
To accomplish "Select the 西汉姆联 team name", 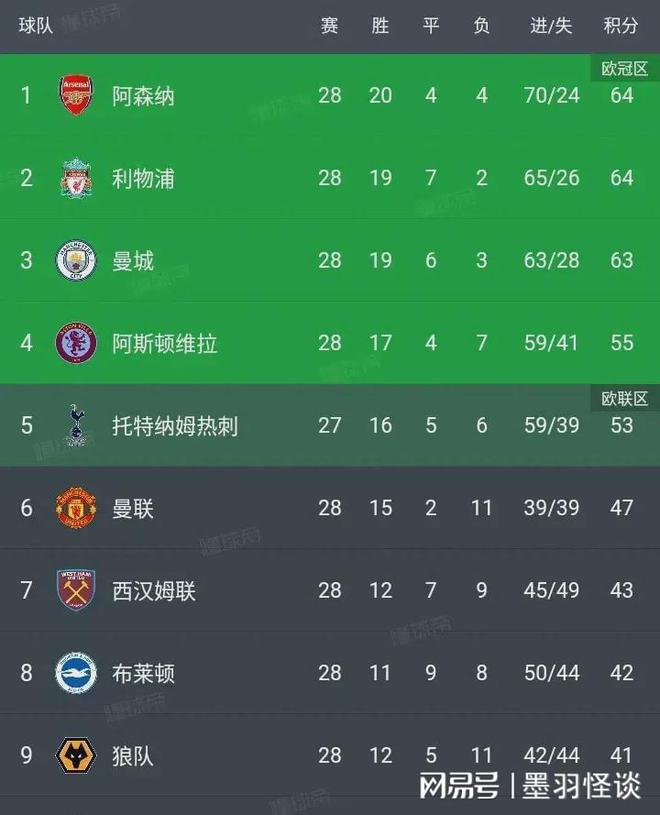I will (x=154, y=591).
